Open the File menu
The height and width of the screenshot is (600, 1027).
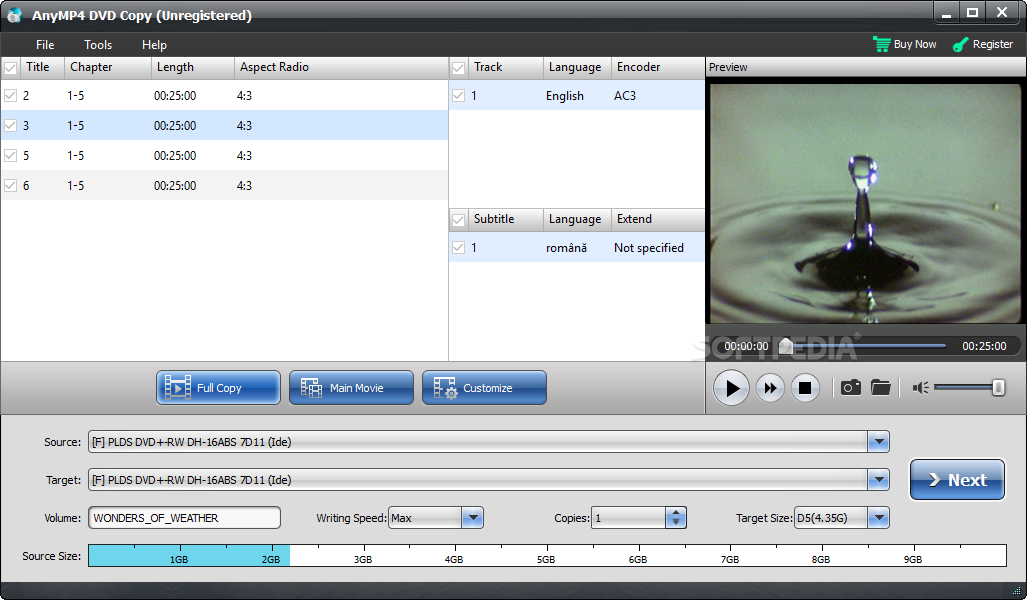(x=45, y=45)
